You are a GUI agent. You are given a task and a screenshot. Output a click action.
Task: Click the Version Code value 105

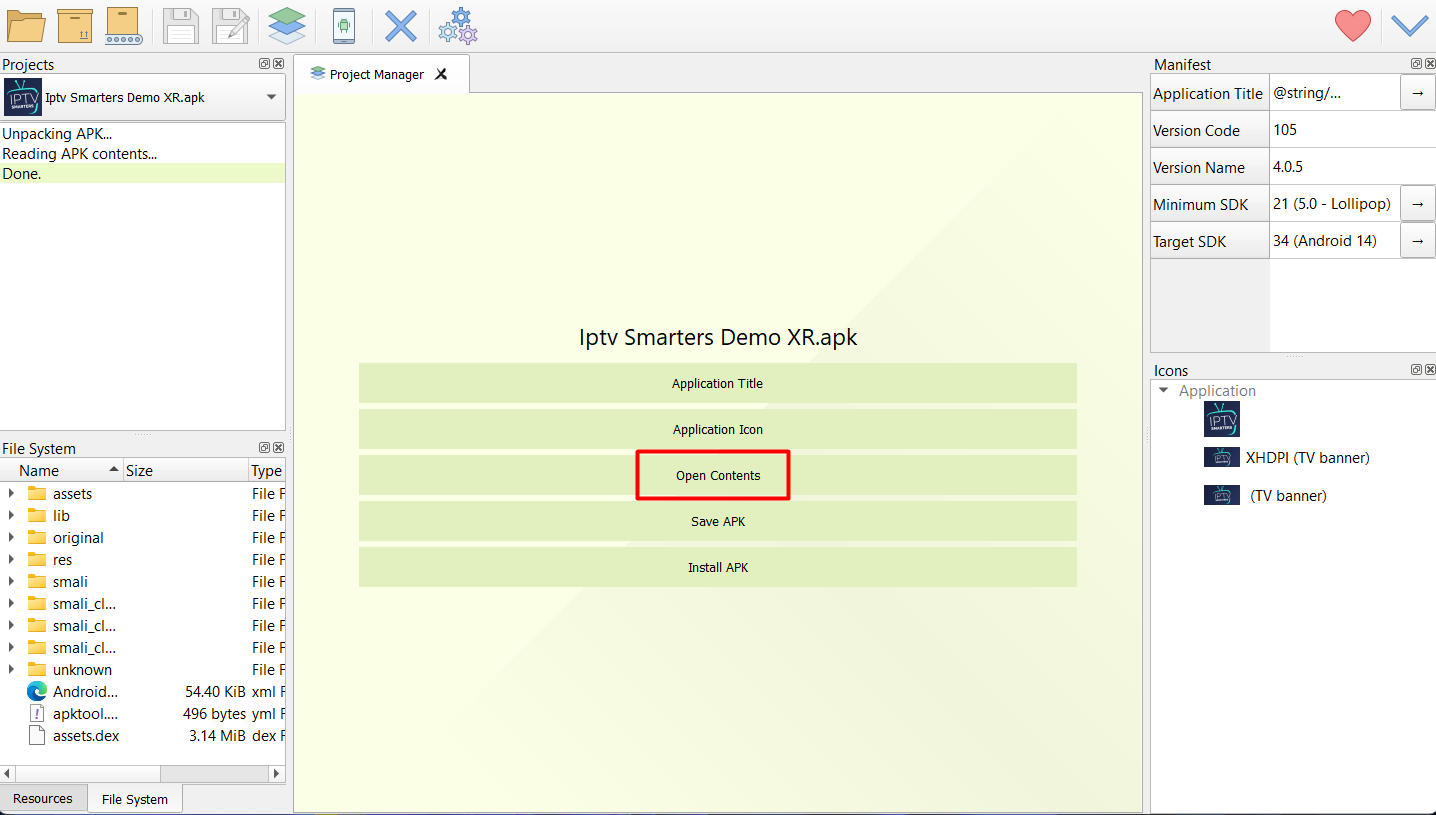click(1352, 130)
